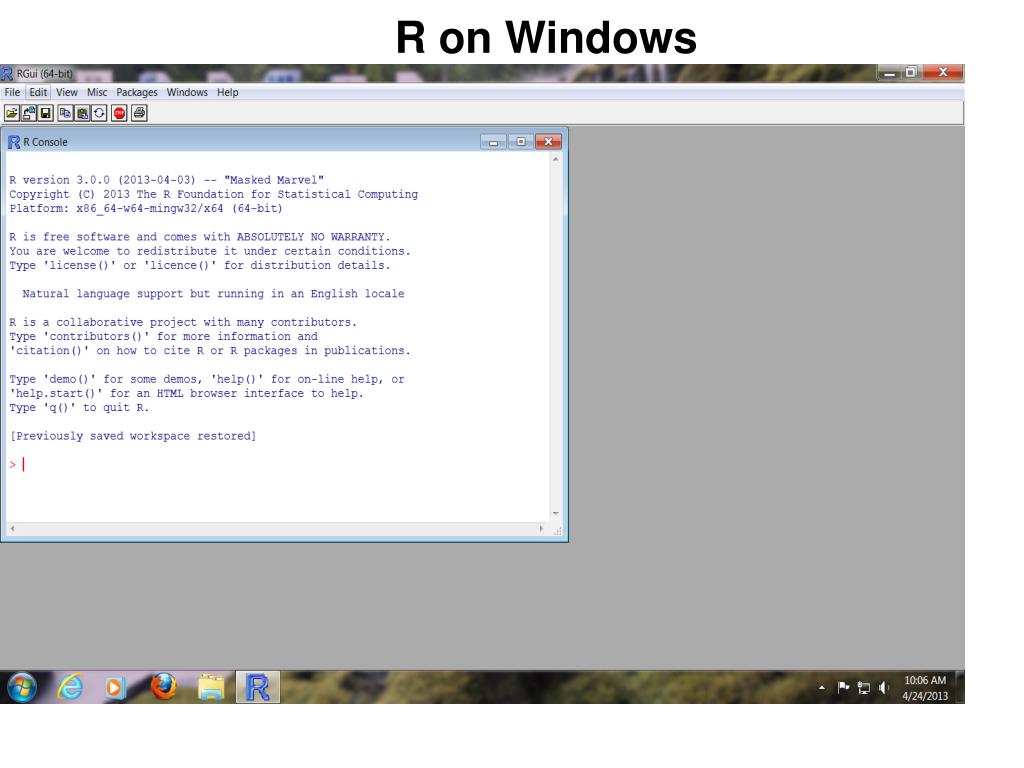The height and width of the screenshot is (768, 1024).
Task: Click the 'Natural language support' line
Action: 214,294
